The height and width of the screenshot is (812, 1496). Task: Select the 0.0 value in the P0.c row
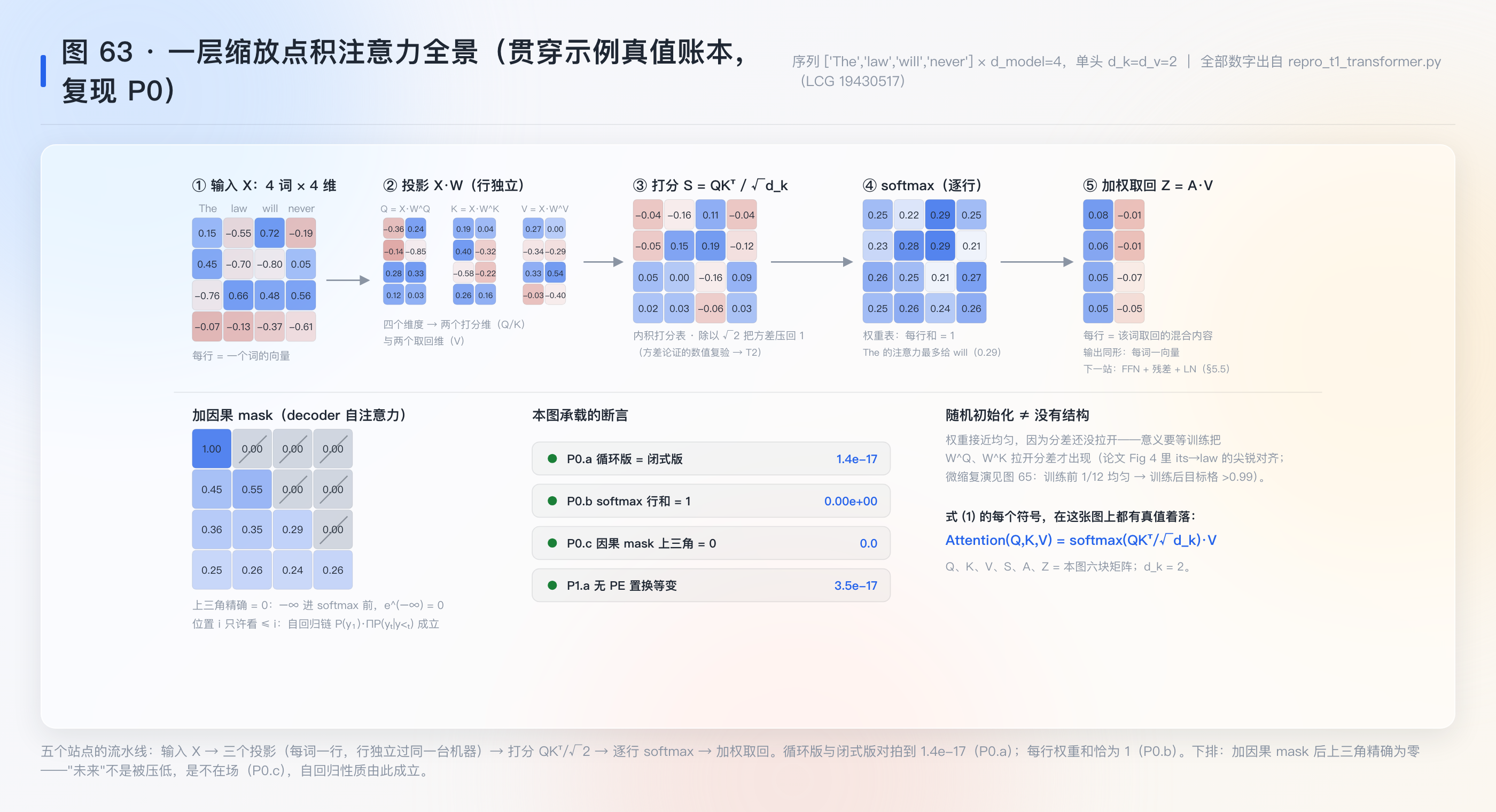click(x=868, y=543)
